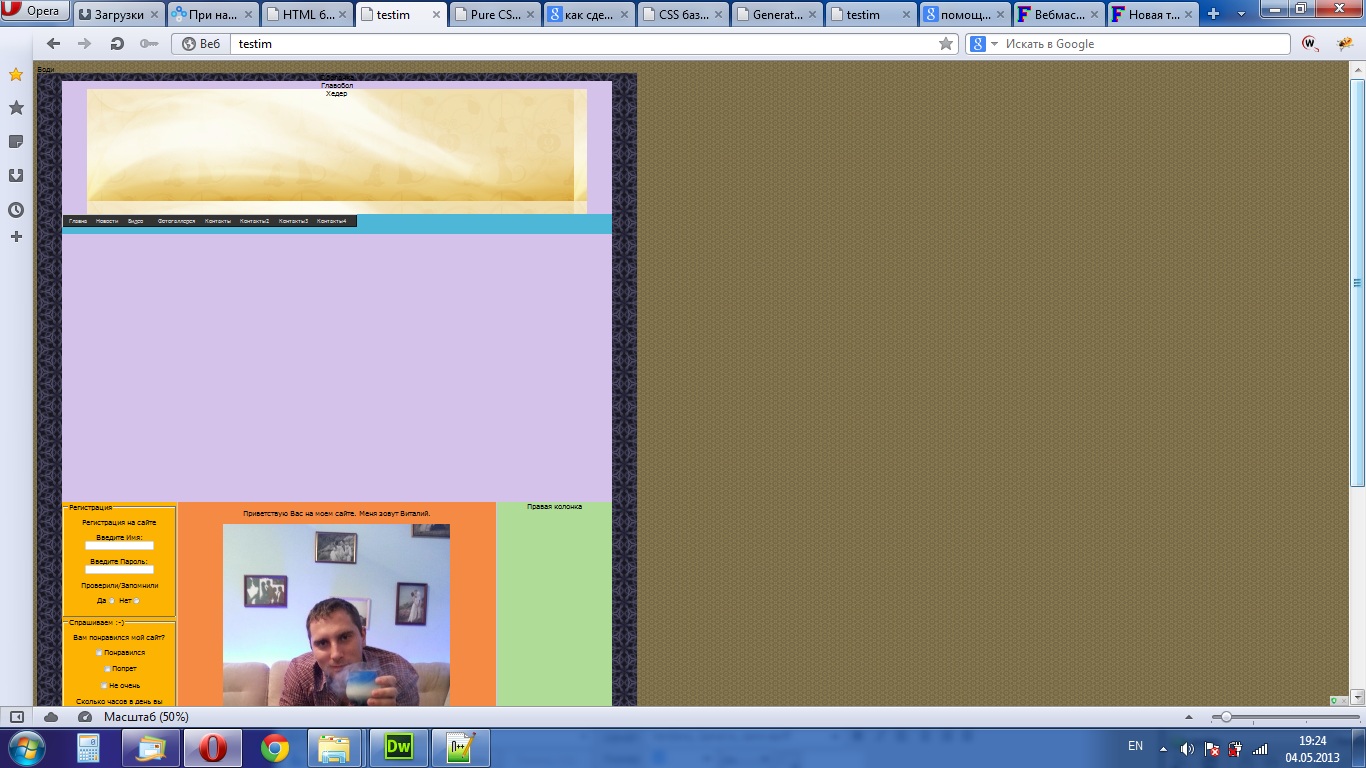Focus the address bar showing testim

click(x=583, y=44)
